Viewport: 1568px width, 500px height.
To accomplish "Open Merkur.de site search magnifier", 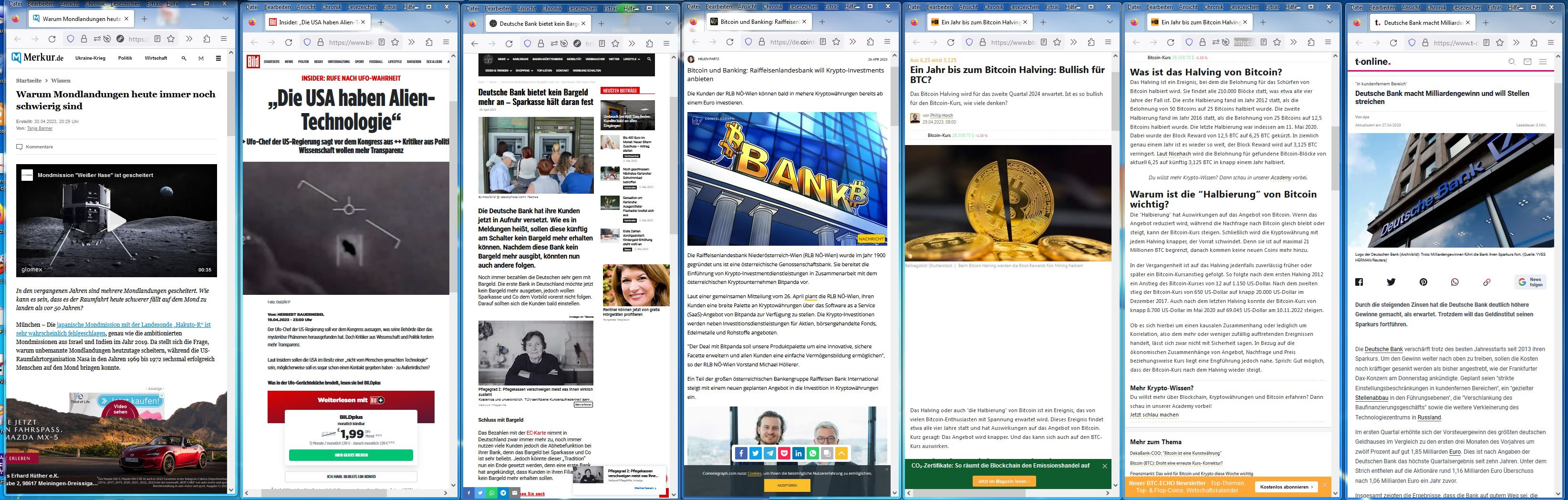I will click(x=184, y=59).
